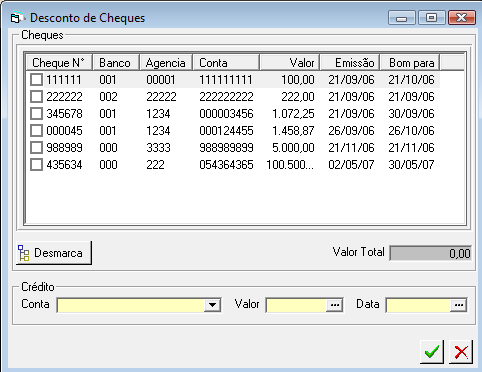Select value cell 100,00
Image resolution: width=482 pixels, height=372 pixels.
[298, 80]
